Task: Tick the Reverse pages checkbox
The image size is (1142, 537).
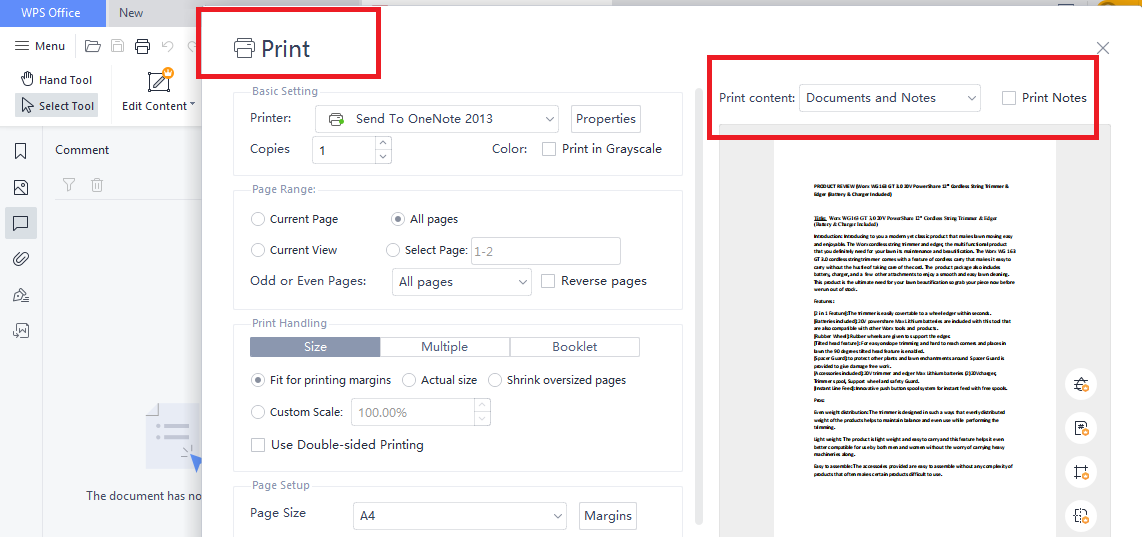Action: 548,281
